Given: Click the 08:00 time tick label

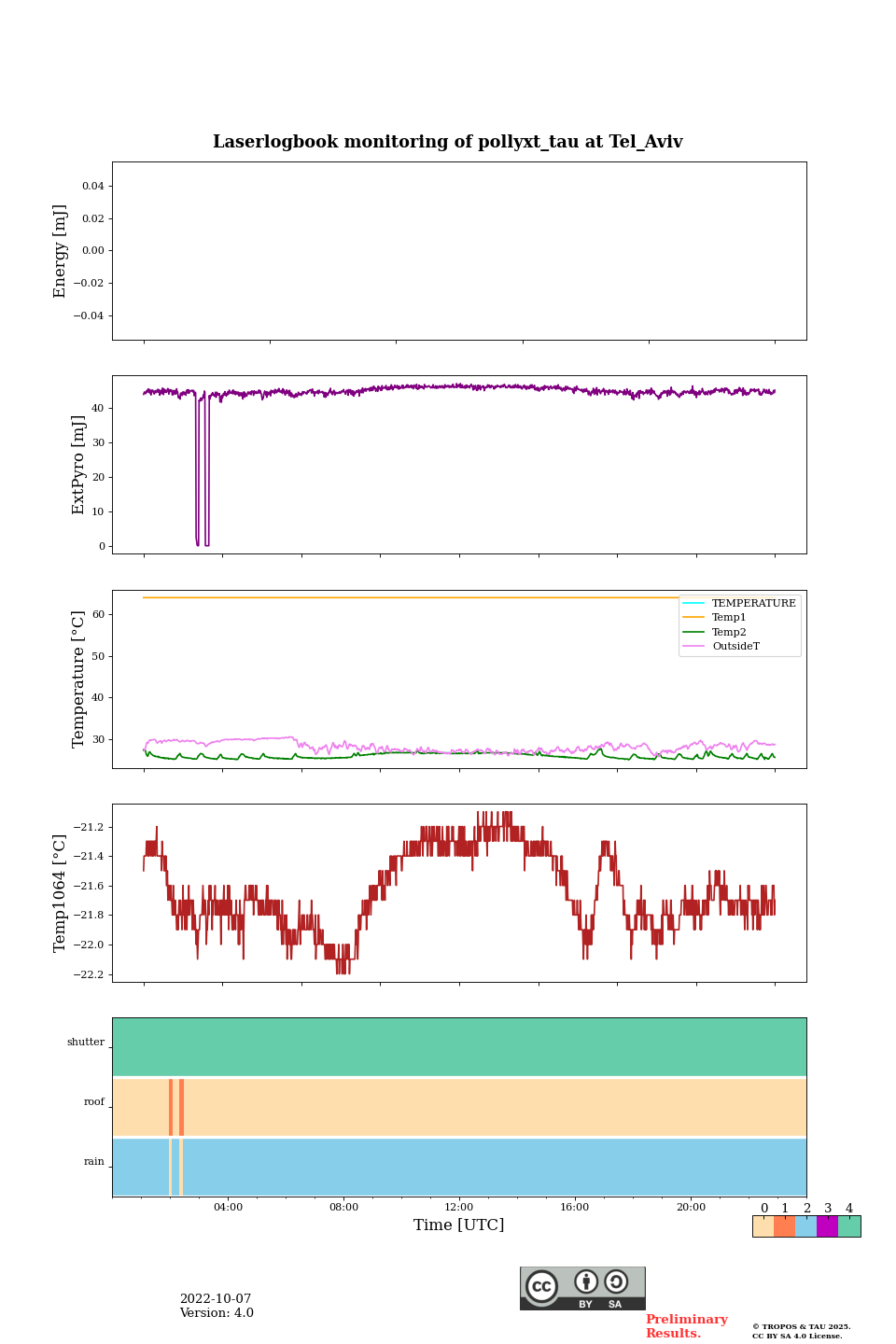Looking at the screenshot, I should pyautogui.click(x=343, y=1208).
